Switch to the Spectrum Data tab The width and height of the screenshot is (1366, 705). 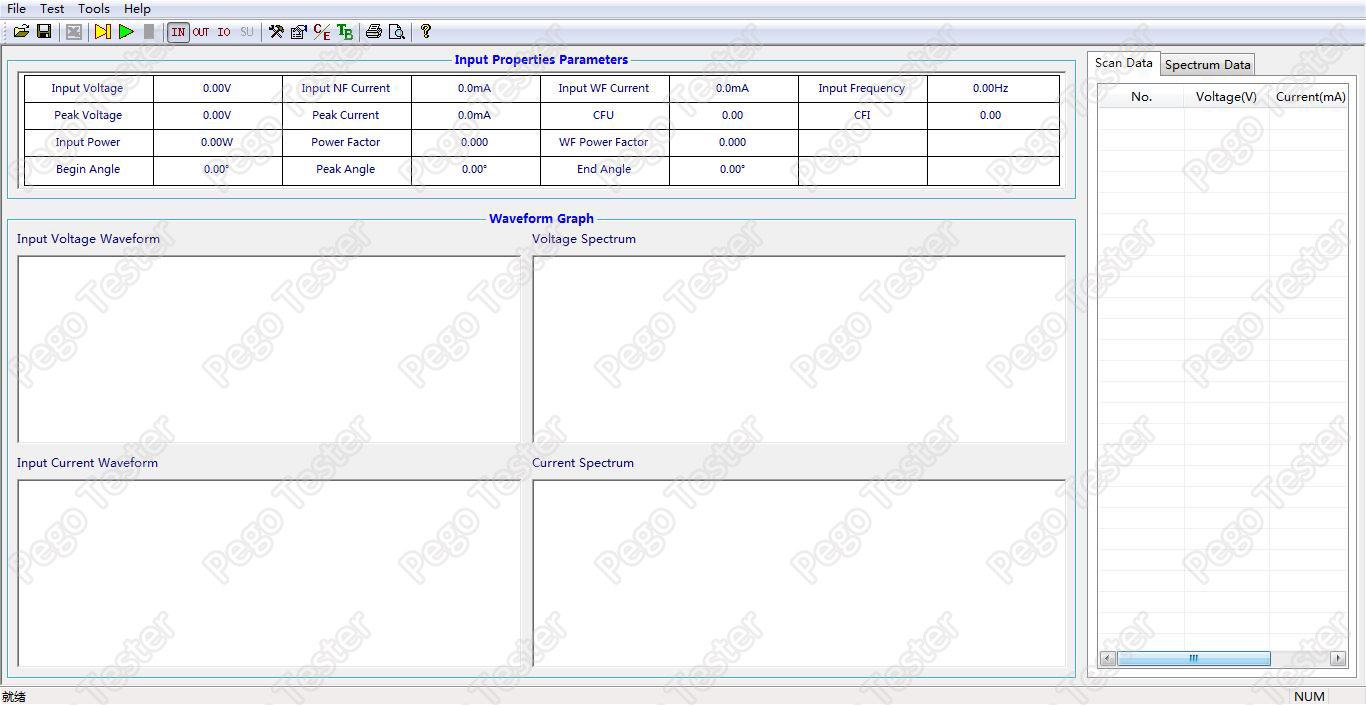coord(1207,65)
